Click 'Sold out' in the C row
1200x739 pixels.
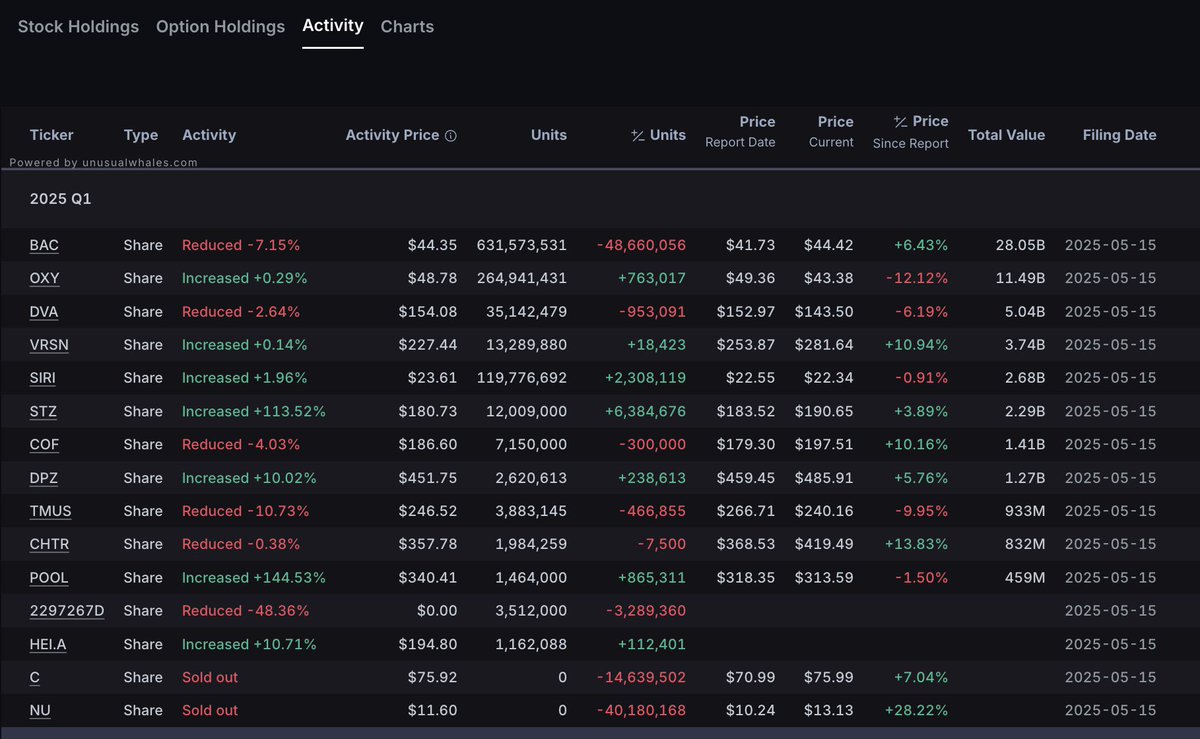210,677
